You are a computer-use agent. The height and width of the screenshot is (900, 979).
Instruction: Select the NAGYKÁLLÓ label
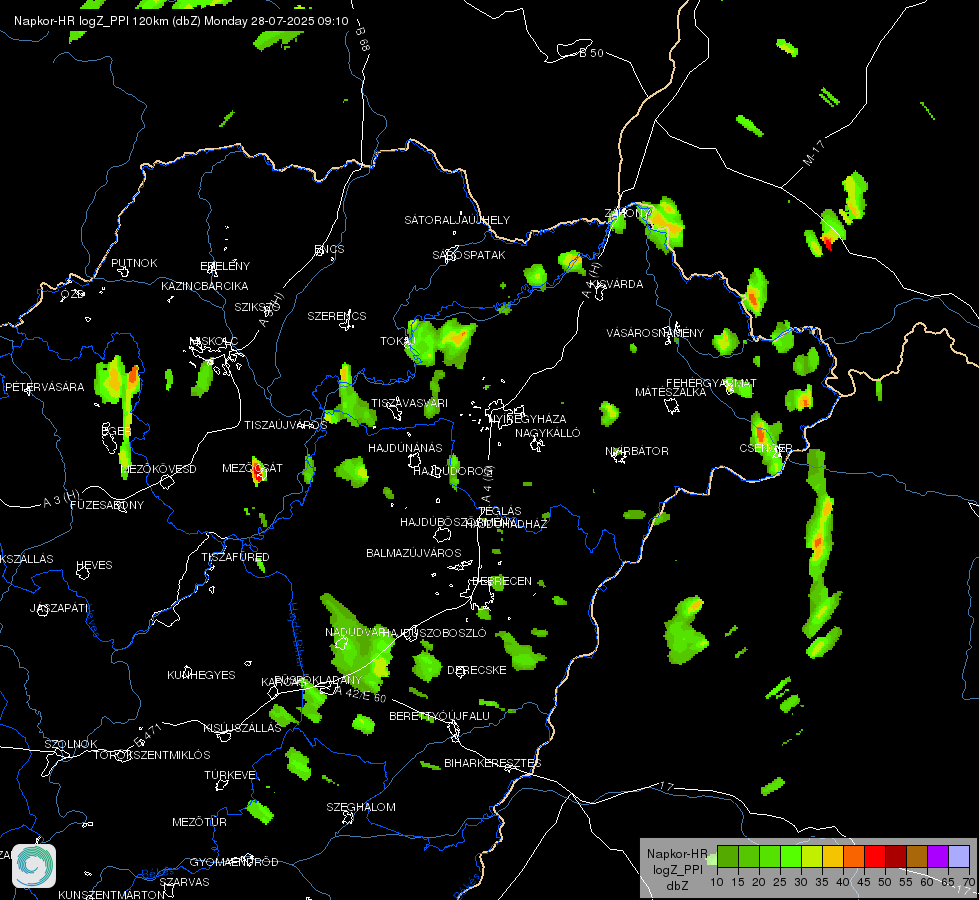click(x=548, y=433)
